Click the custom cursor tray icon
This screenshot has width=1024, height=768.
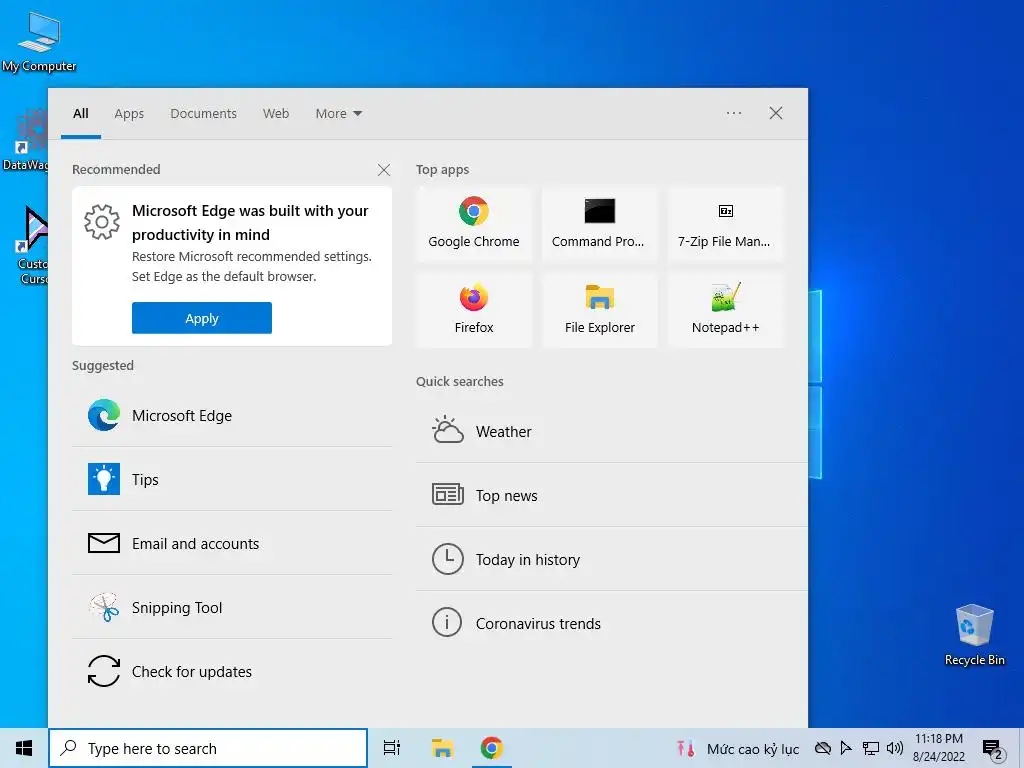(846, 748)
